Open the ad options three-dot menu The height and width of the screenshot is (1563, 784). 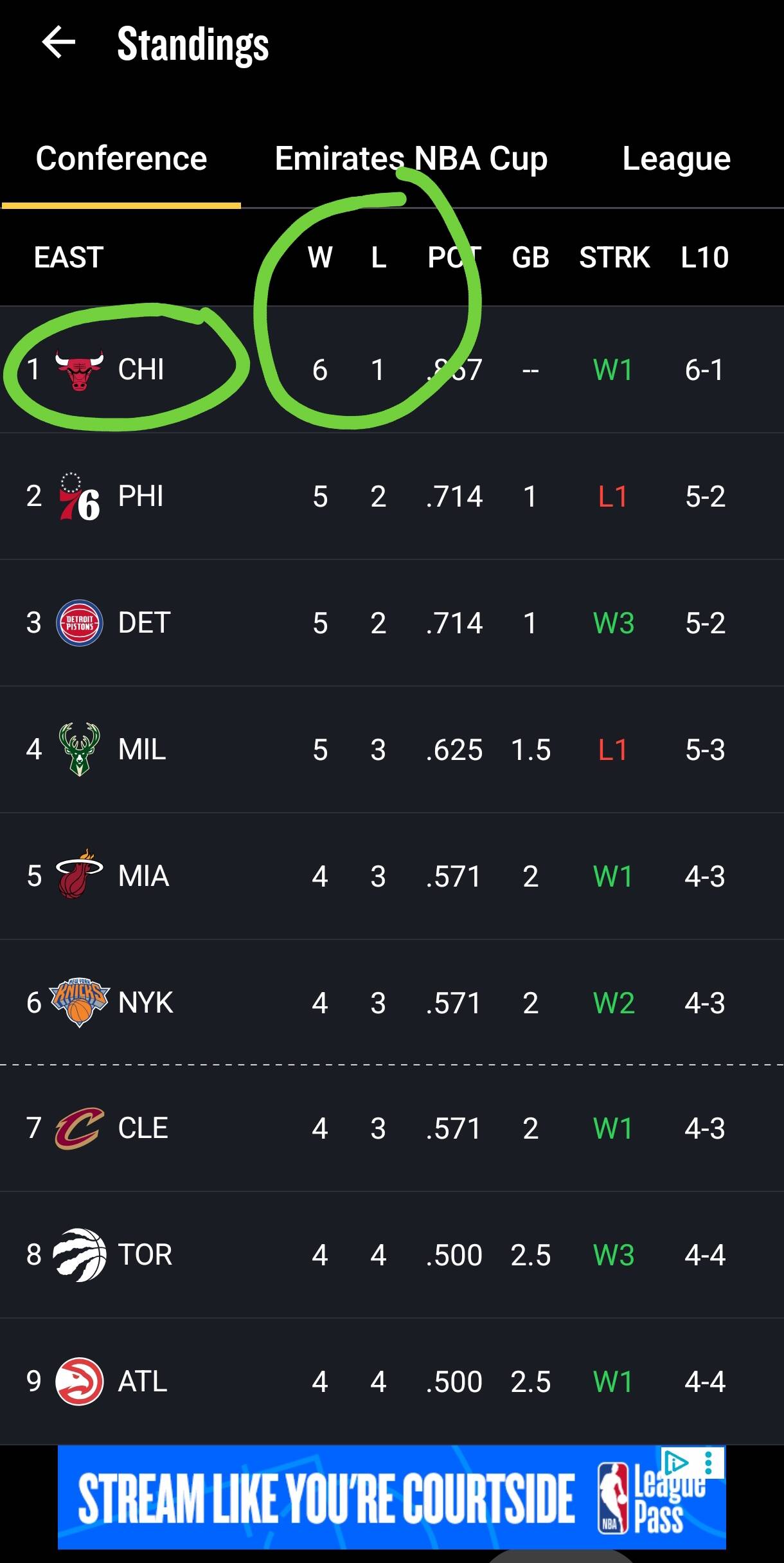pyautogui.click(x=708, y=1463)
